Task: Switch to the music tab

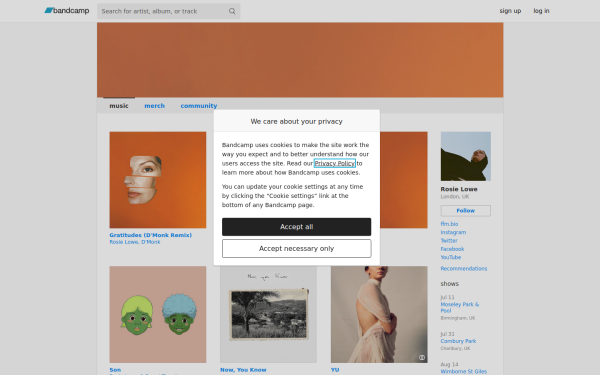Action: tap(119, 106)
